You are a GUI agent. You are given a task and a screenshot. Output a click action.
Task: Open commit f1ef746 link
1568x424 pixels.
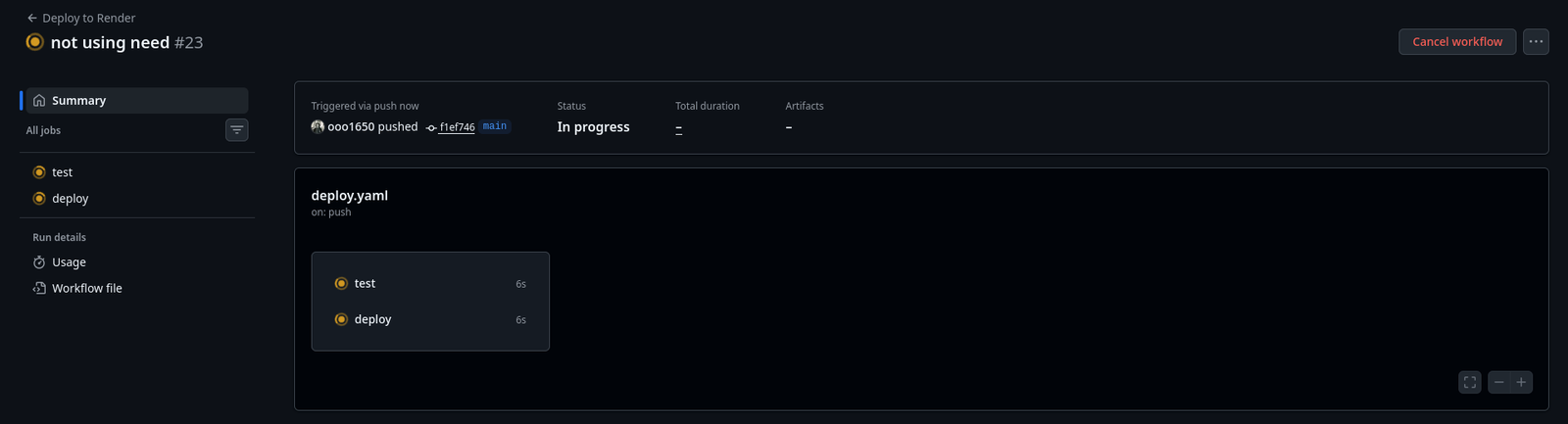457,127
